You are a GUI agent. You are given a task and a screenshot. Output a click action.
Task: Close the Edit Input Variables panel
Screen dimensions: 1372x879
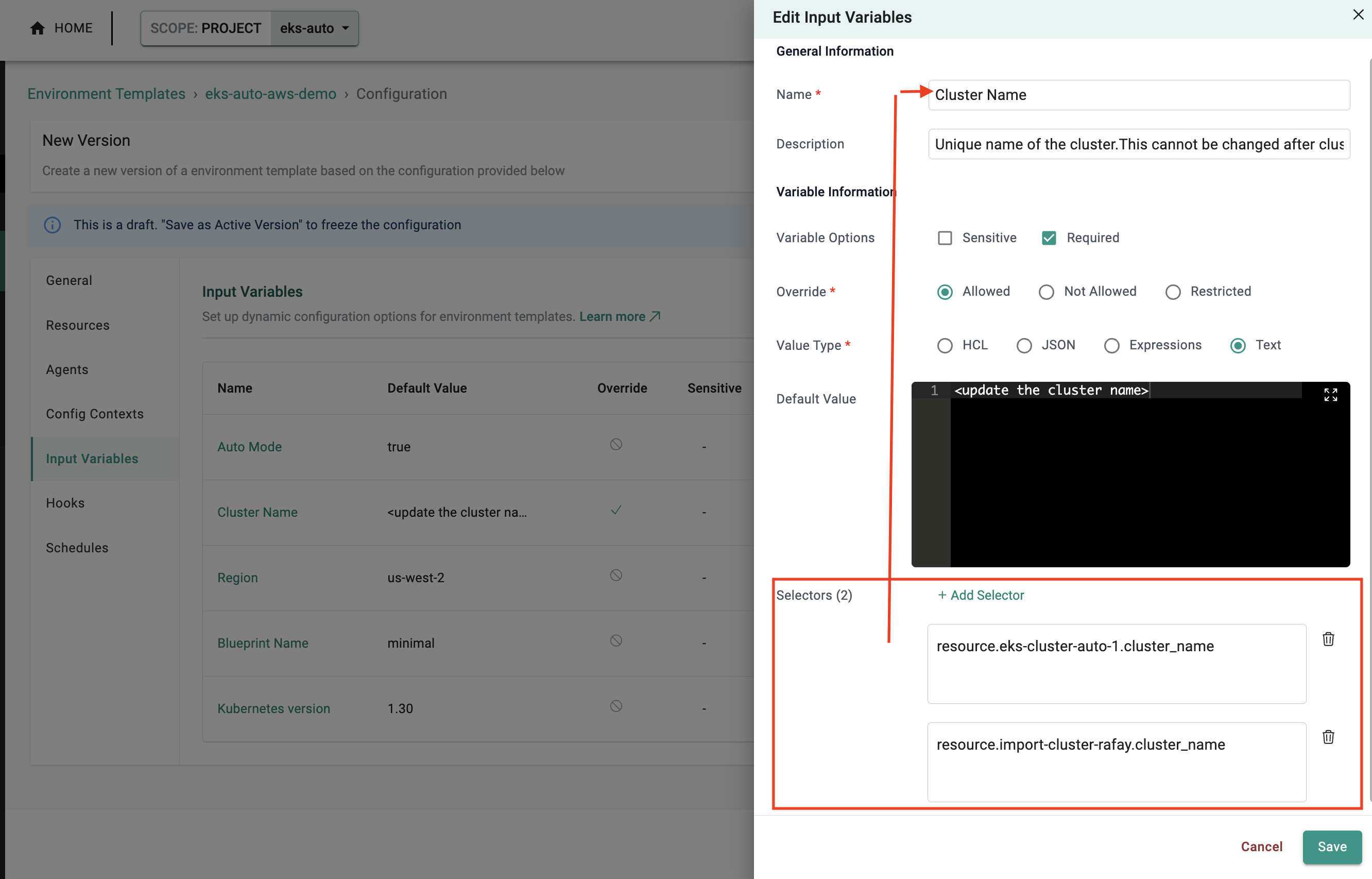point(1358,15)
